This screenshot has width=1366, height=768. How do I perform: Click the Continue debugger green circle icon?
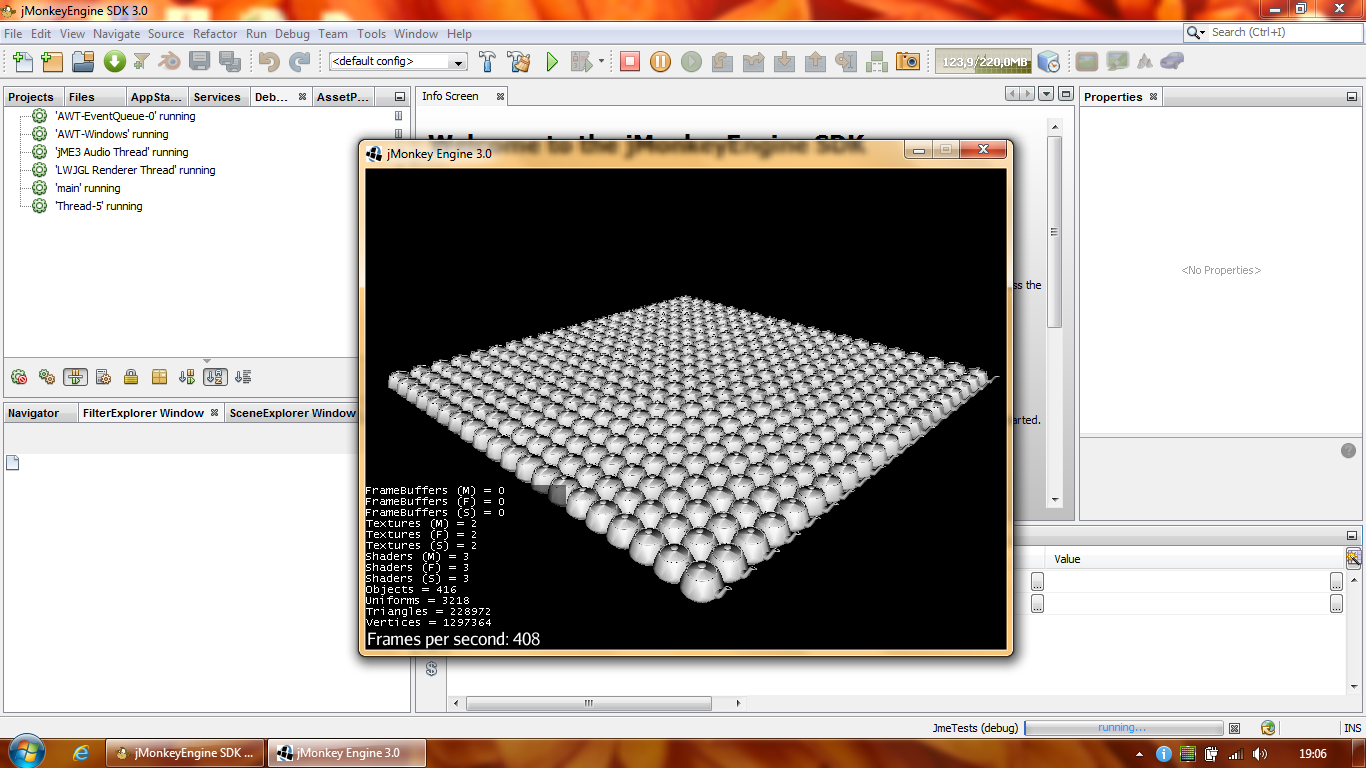coord(691,62)
